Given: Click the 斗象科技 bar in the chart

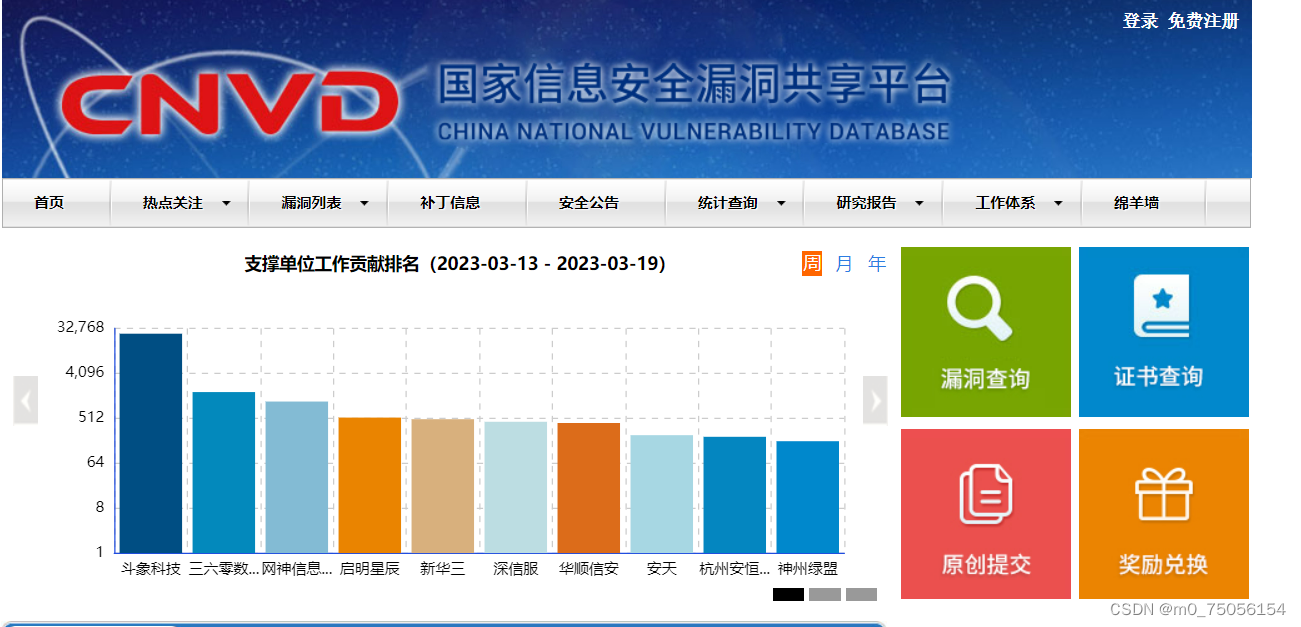Looking at the screenshot, I should (x=151, y=443).
